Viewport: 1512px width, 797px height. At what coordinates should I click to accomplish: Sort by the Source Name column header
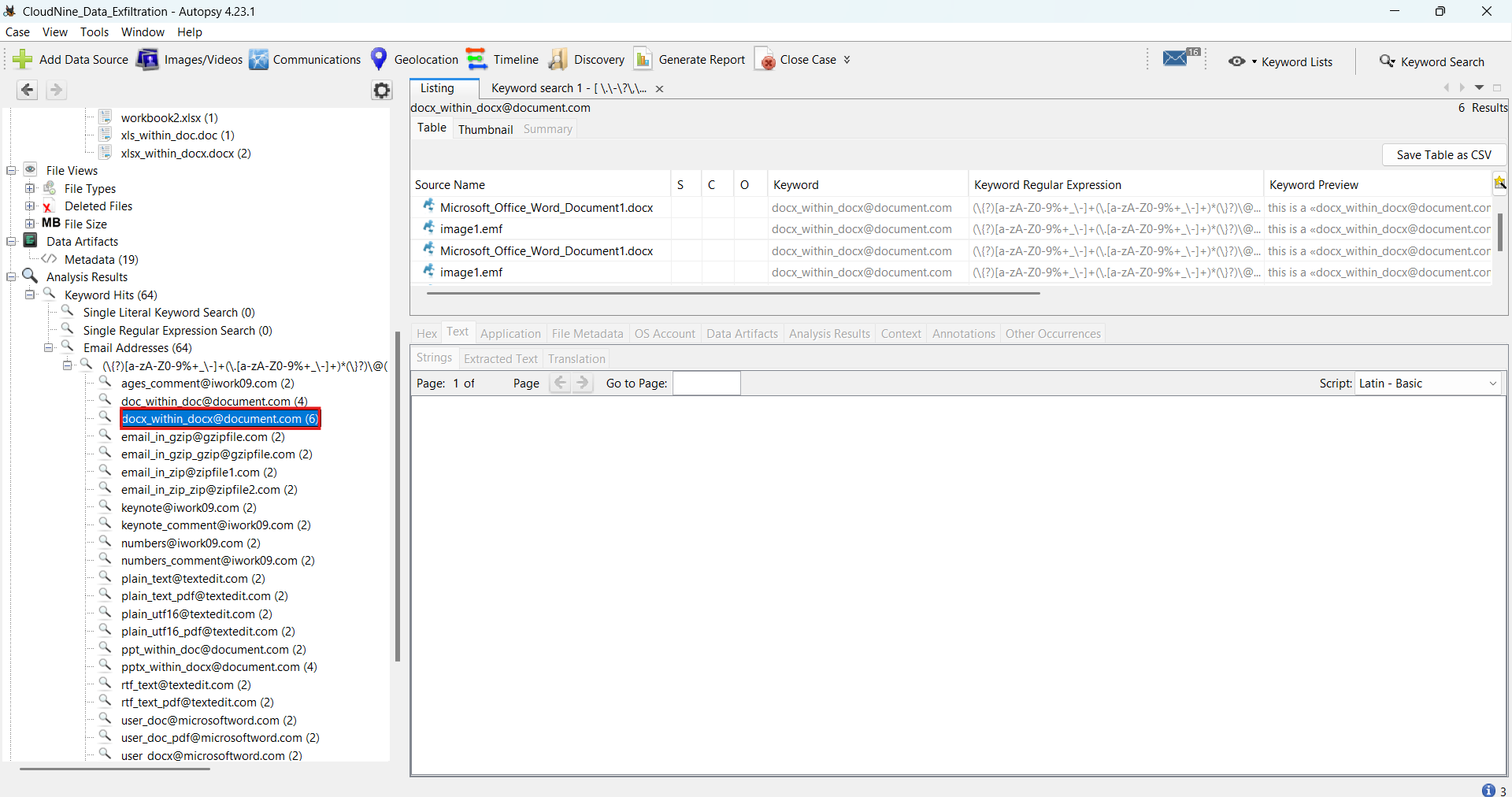(540, 185)
